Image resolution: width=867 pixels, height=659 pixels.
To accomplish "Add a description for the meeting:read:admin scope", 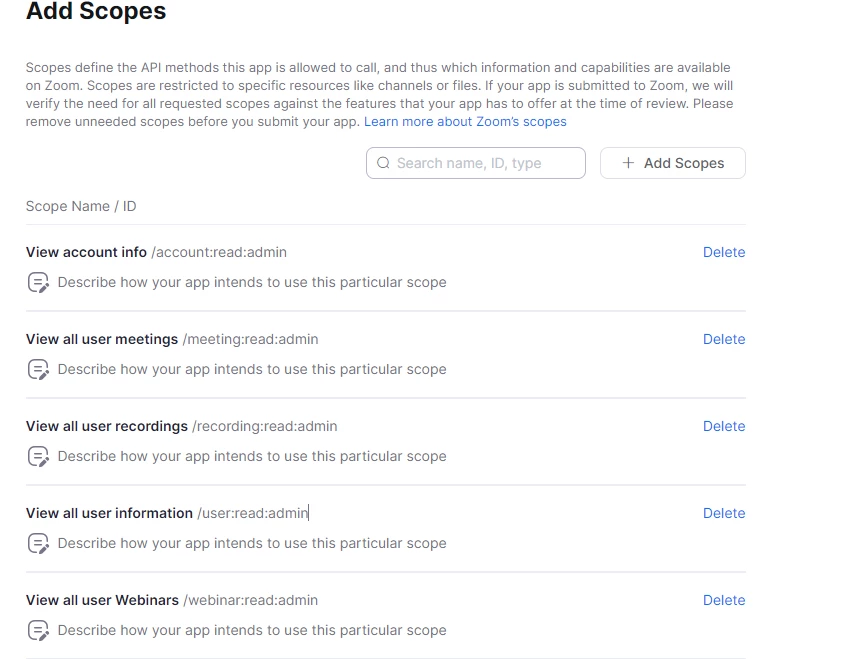I will [251, 369].
